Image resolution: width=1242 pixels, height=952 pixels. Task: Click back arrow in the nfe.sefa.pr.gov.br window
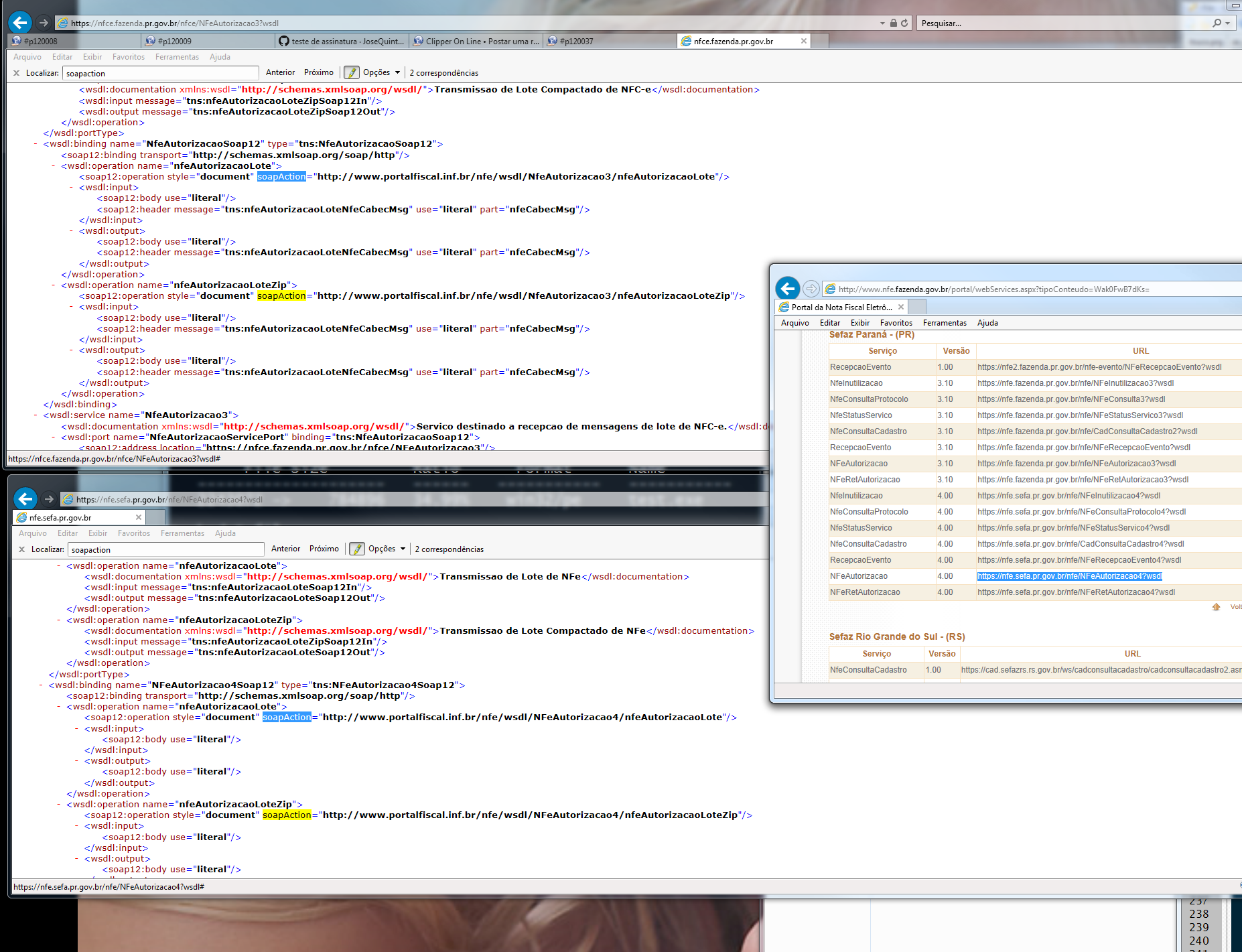(25, 499)
